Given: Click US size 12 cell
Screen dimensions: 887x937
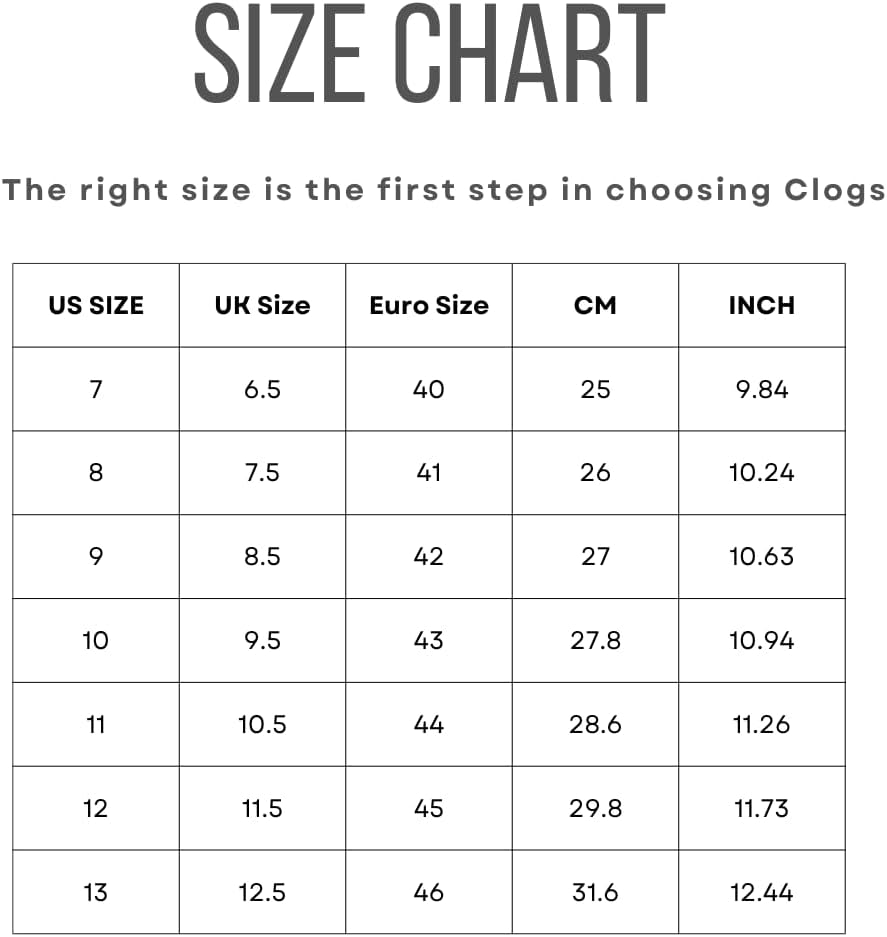Looking at the screenshot, I should point(96,808).
